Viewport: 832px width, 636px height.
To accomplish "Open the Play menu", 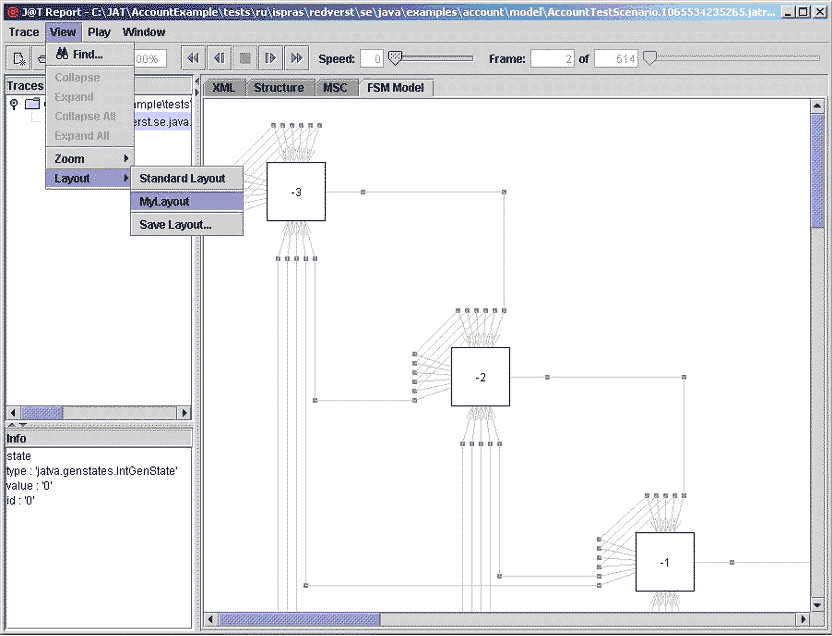I will tap(99, 32).
